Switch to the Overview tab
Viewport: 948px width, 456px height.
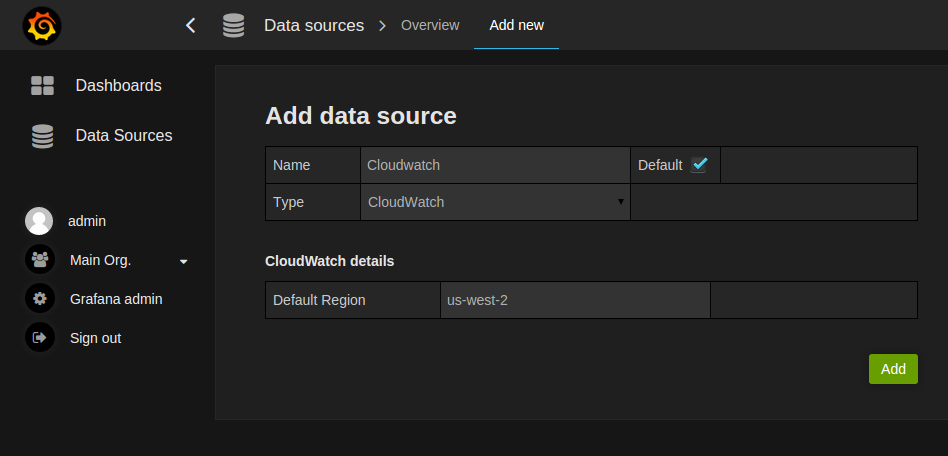[430, 25]
